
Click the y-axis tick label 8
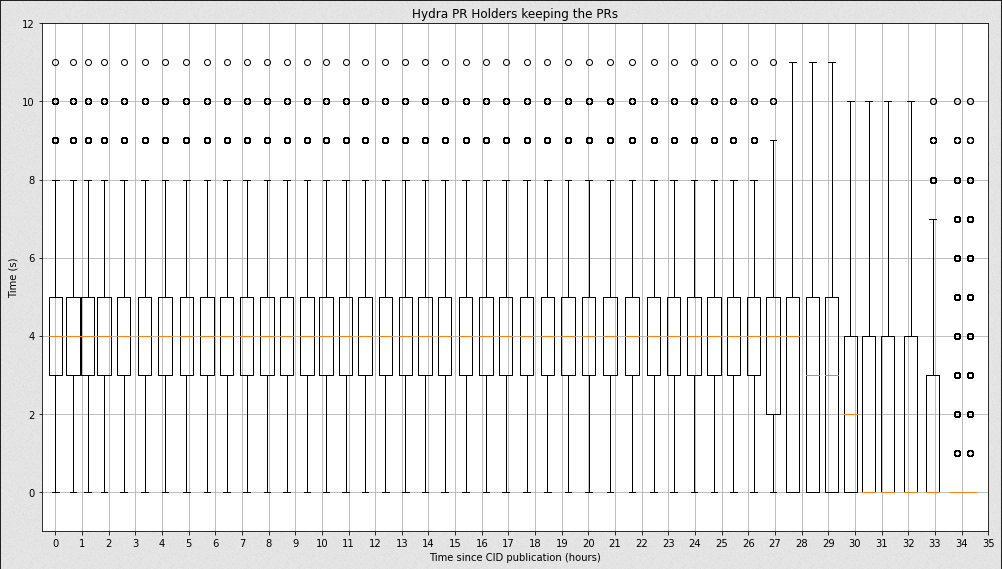[31, 180]
